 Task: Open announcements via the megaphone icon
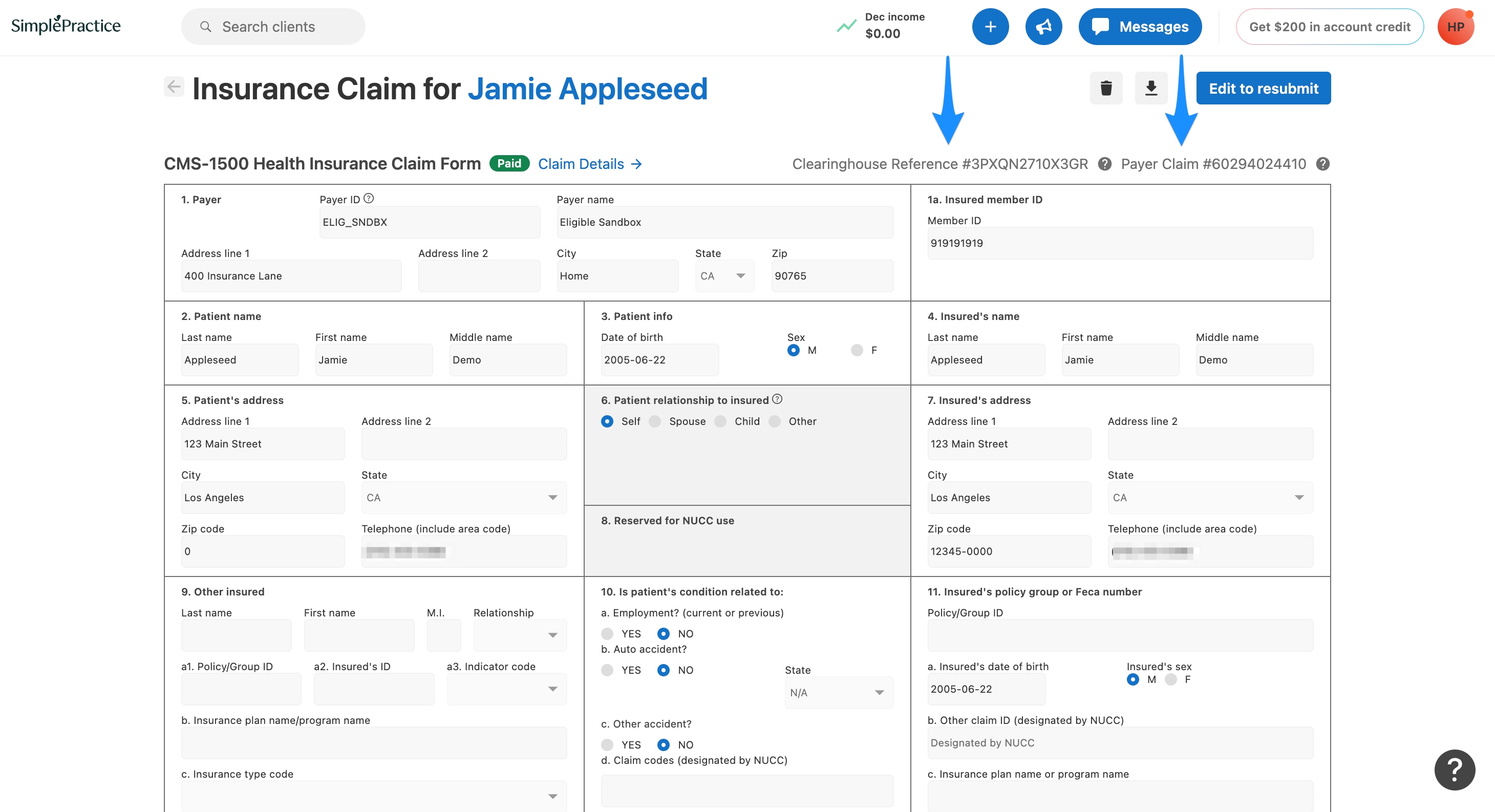[1043, 26]
